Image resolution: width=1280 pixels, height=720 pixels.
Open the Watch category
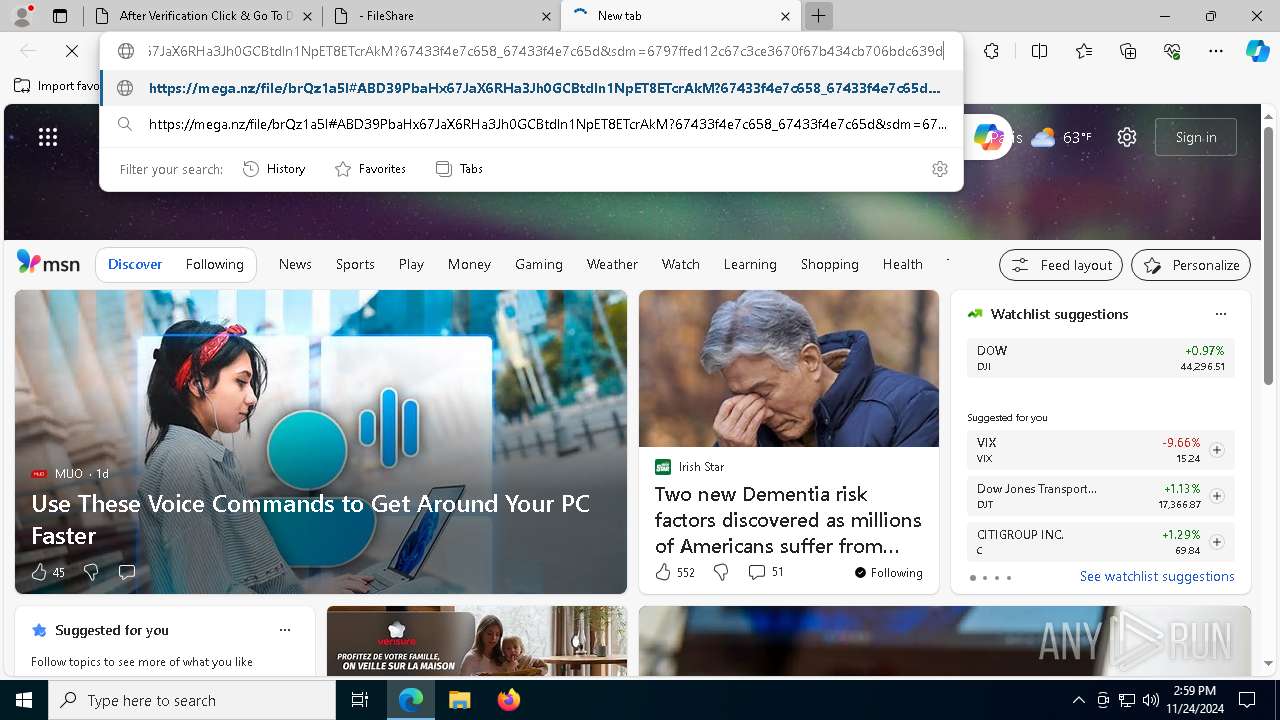point(681,264)
